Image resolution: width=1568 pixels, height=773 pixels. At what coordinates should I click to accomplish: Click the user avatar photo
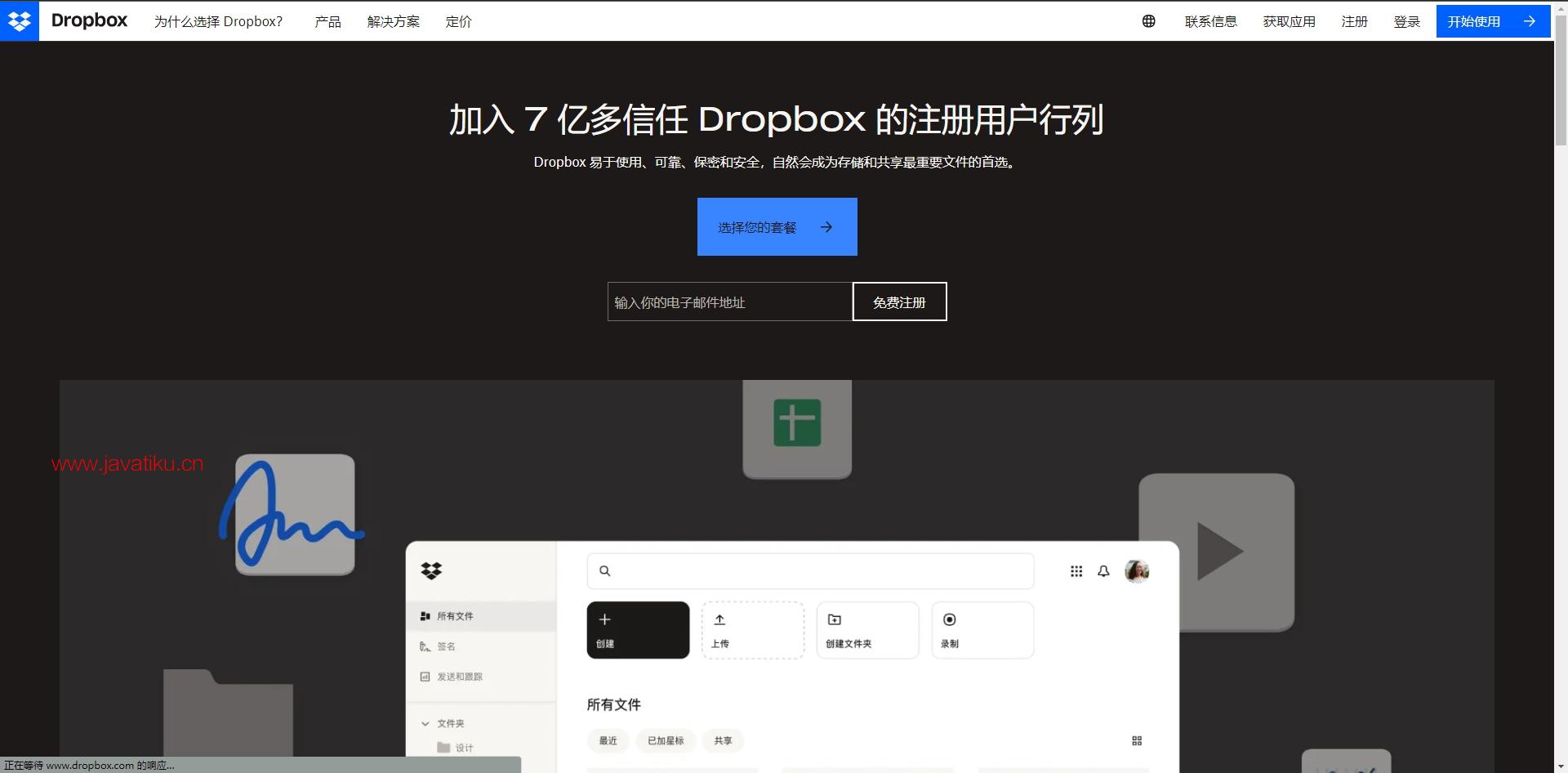1137,571
